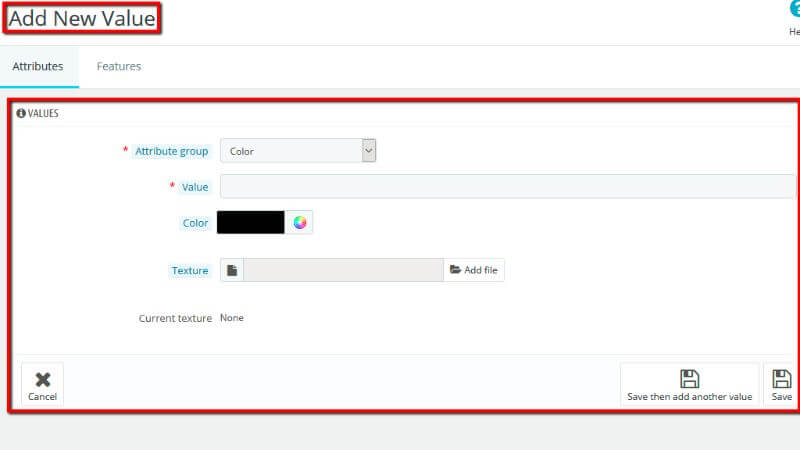Viewport: 800px width, 450px height.
Task: Open Help at top right
Action: pos(794,18)
